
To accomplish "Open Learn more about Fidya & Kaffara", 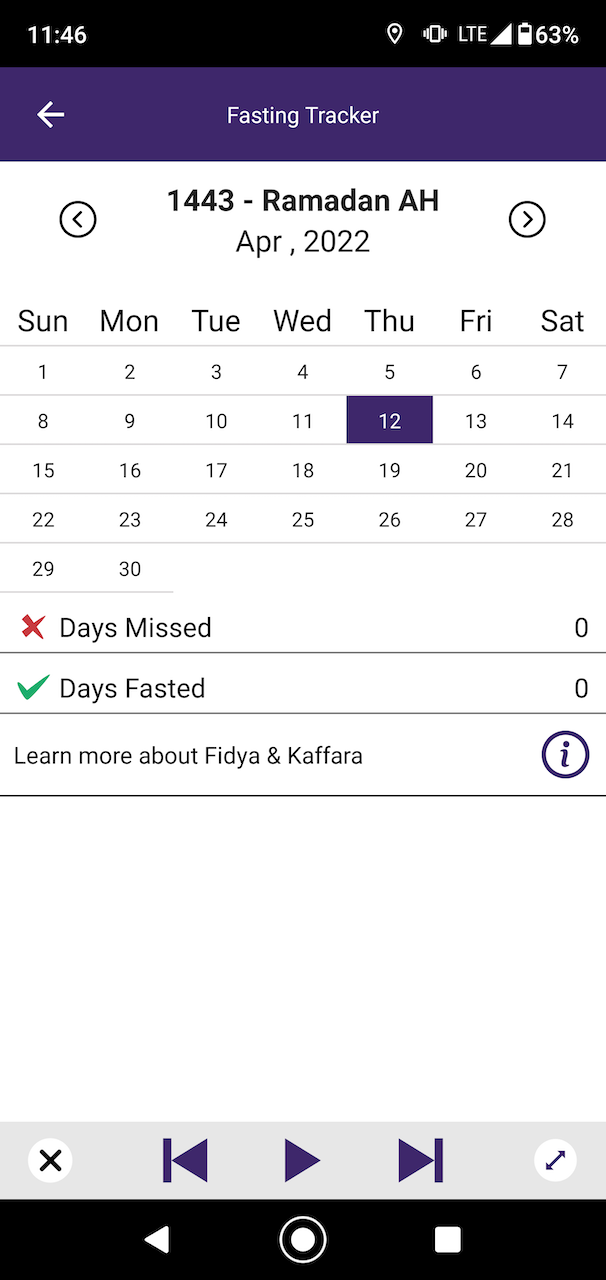I will 189,756.
